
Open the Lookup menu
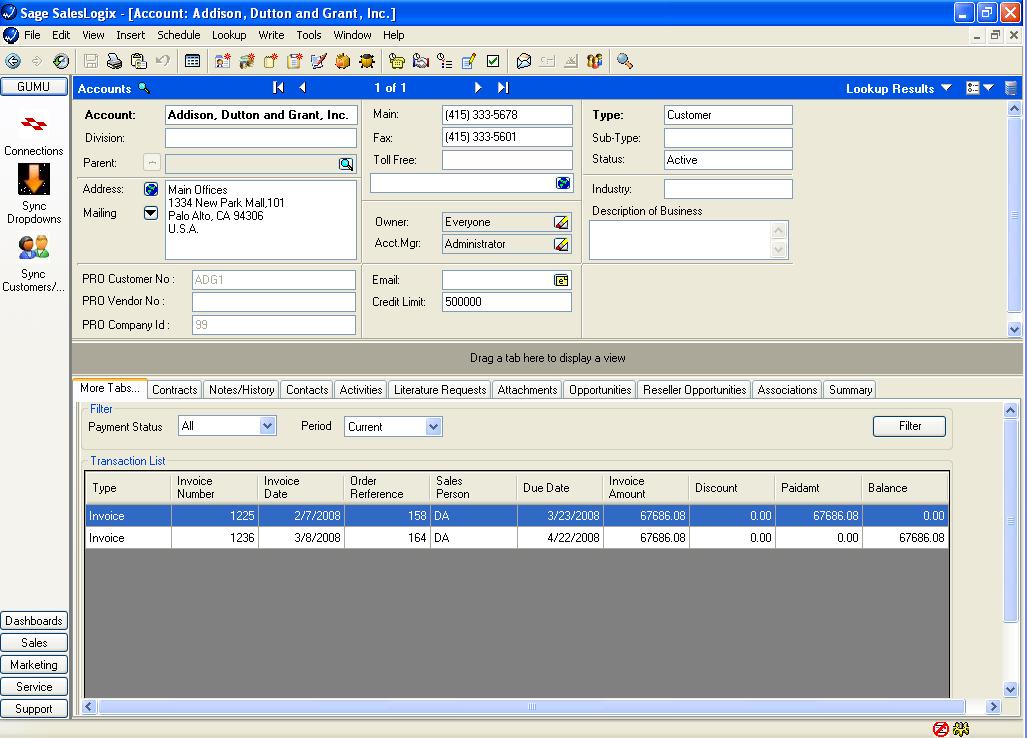[x=229, y=35]
